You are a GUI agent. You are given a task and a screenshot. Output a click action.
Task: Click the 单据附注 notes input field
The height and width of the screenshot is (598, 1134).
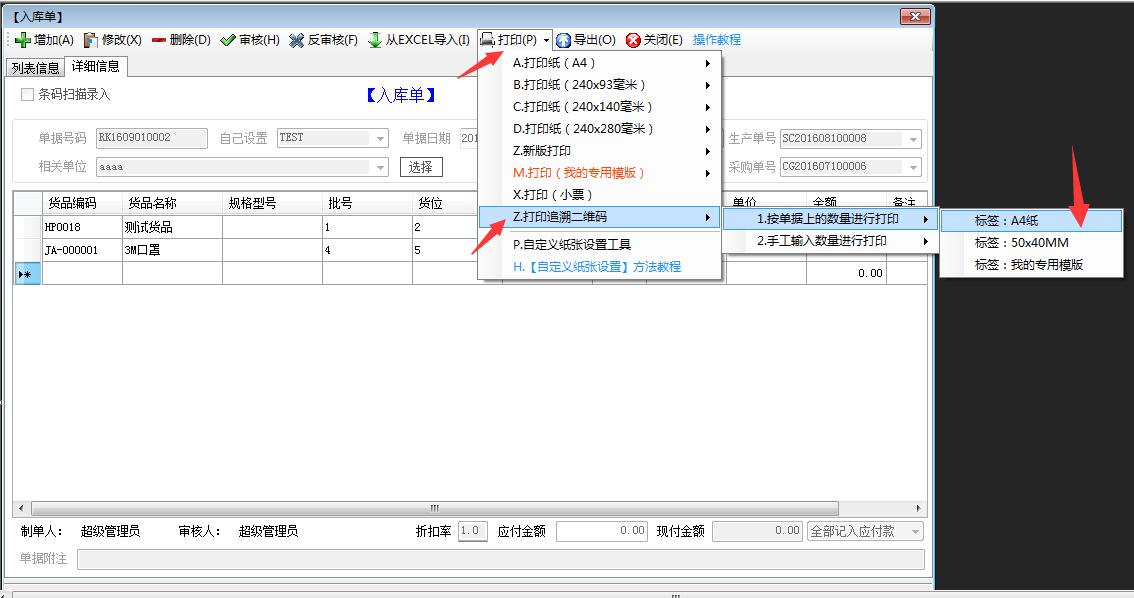(500, 559)
